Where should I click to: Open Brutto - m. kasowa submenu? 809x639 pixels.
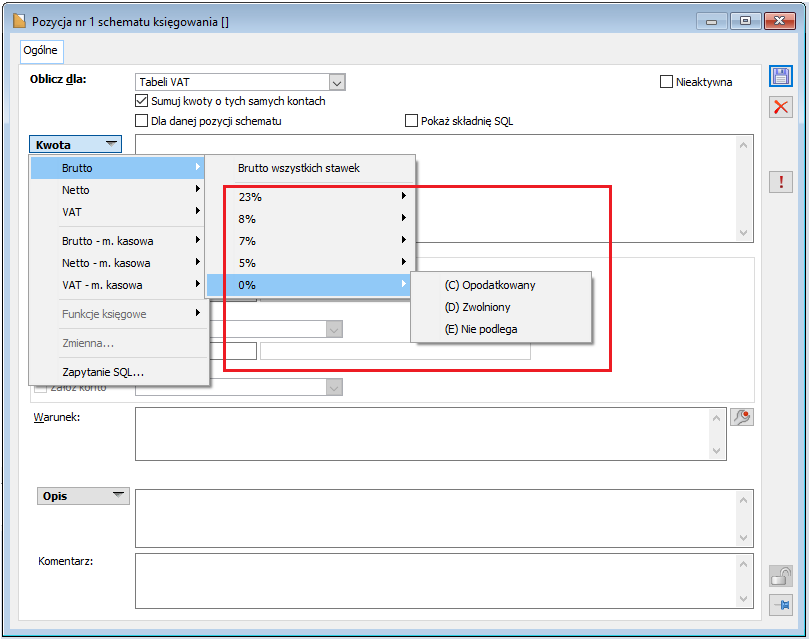[118, 241]
